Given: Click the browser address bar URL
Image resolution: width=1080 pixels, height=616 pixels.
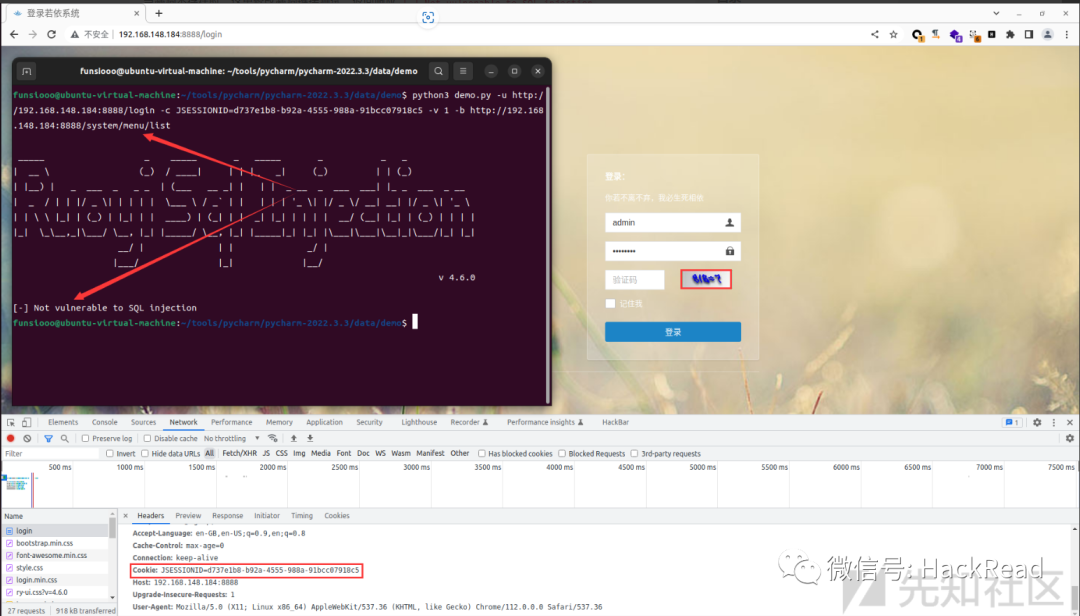Looking at the screenshot, I should tap(170, 34).
